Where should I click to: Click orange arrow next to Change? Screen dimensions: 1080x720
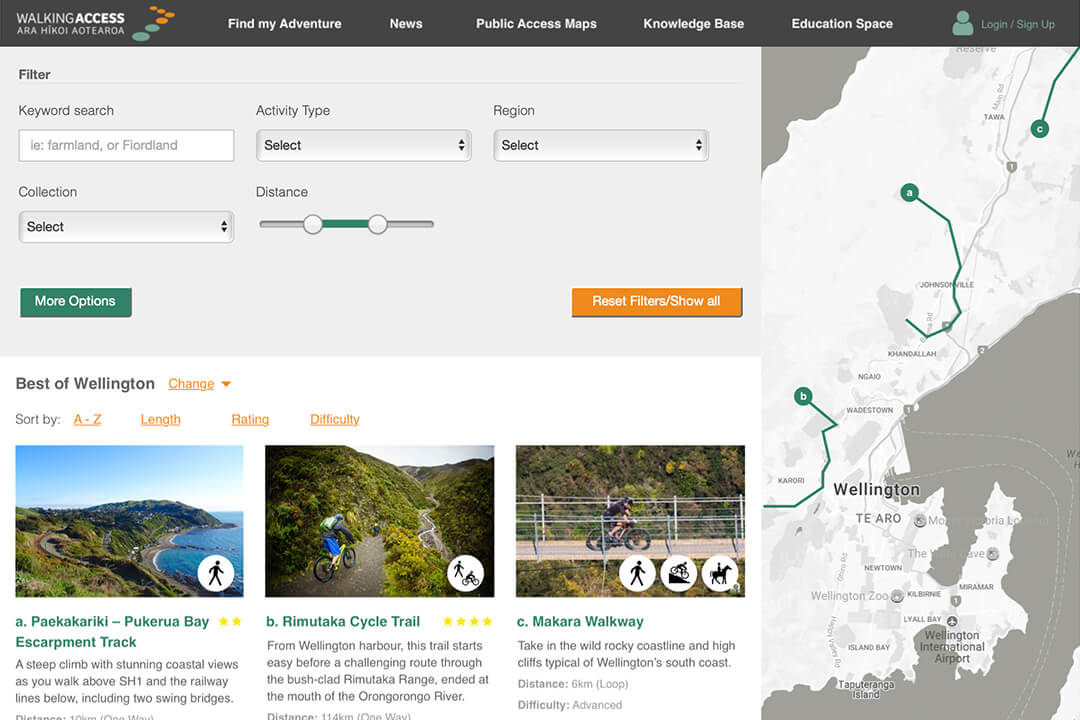point(226,384)
